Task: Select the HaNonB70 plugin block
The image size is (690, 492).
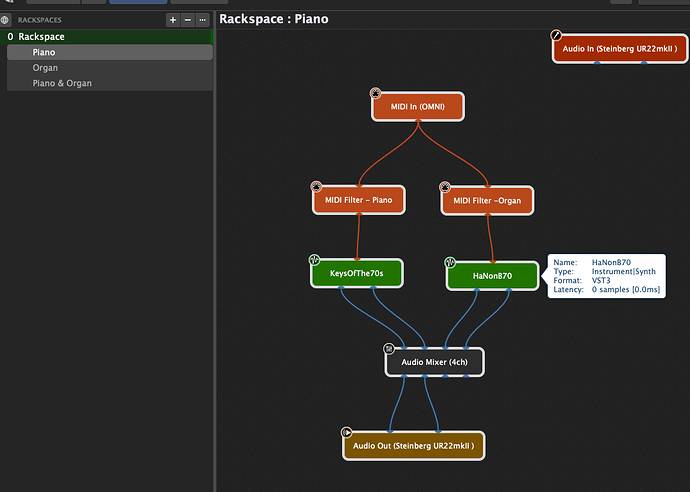Action: 491,274
